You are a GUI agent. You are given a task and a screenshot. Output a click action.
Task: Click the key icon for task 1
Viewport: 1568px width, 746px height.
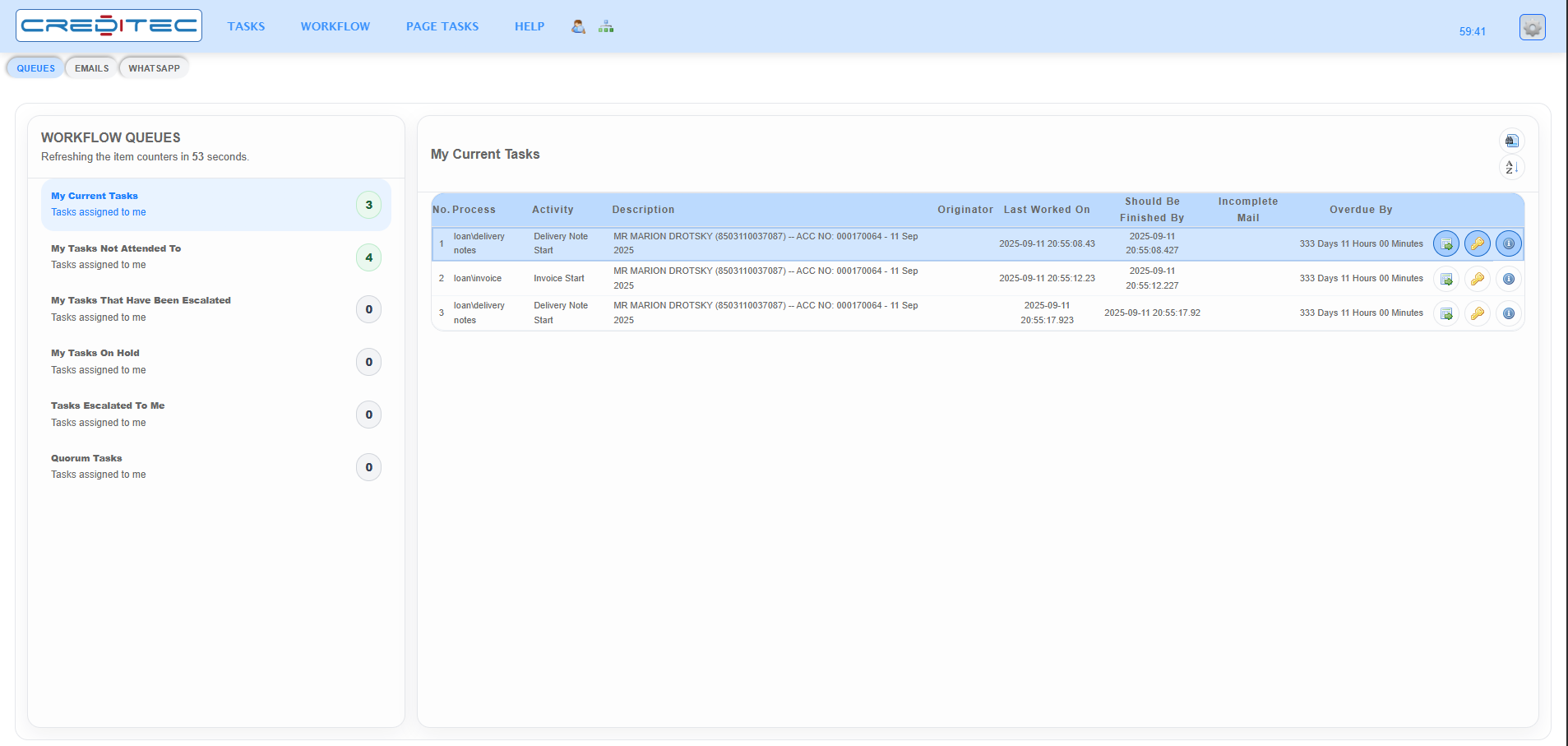pyautogui.click(x=1478, y=243)
